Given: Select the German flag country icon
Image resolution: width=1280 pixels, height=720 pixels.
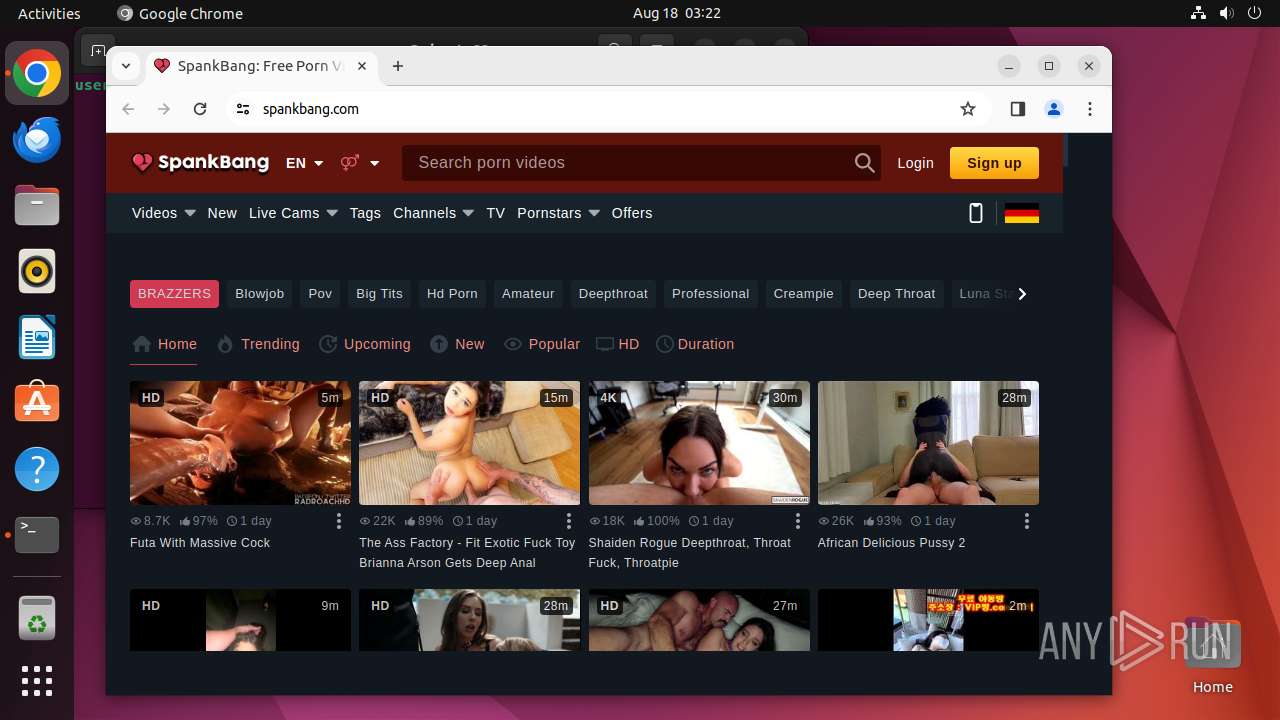Looking at the screenshot, I should [1021, 213].
